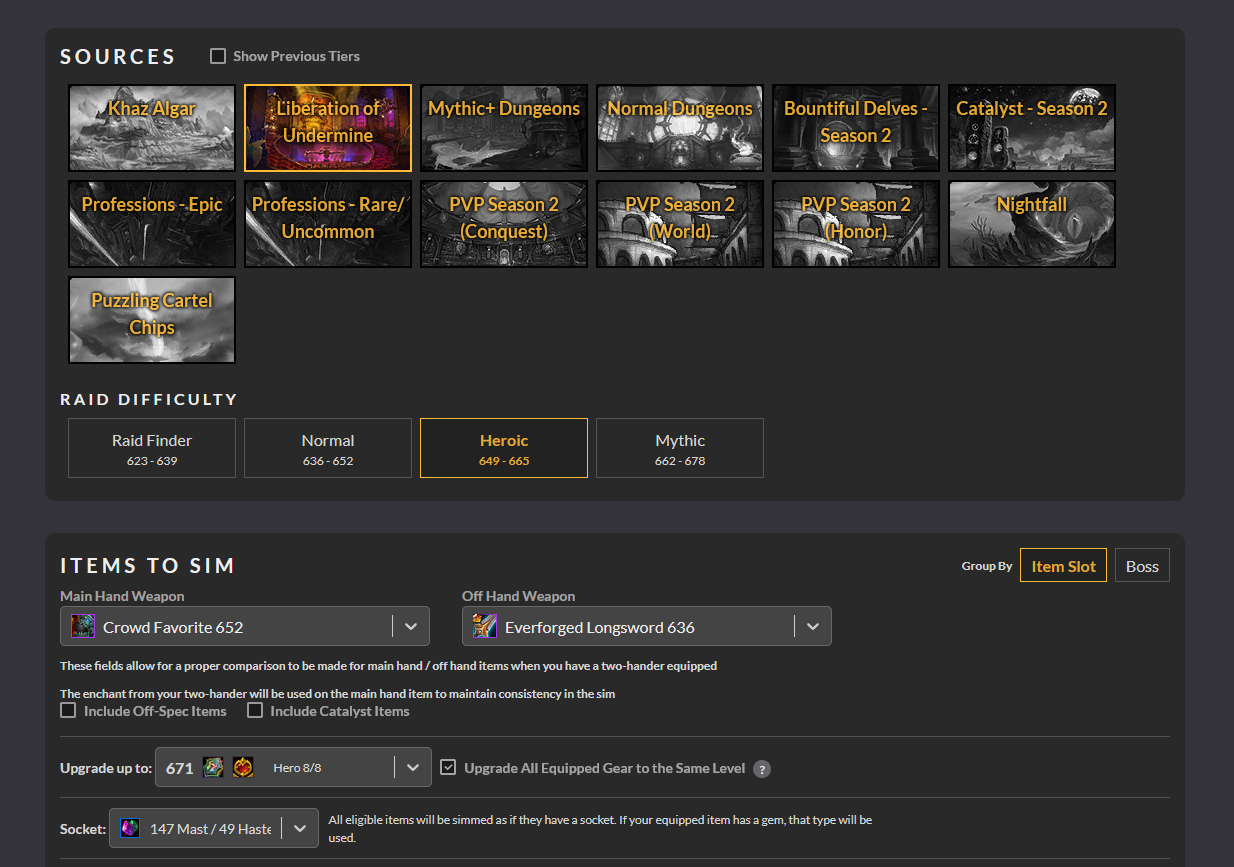
Task: Click the socket gem icon
Action: point(130,828)
